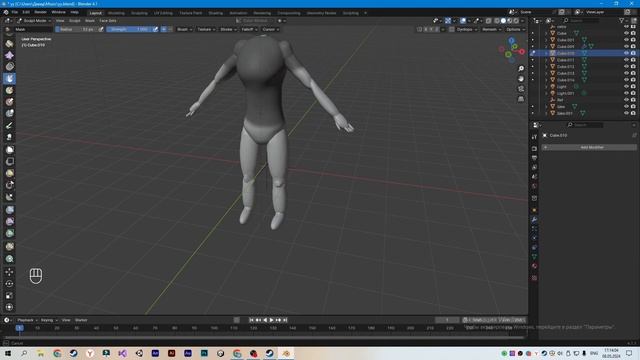This screenshot has width=640, height=360.
Task: Open the Sculpt Mode dropdown
Action: [33, 20]
